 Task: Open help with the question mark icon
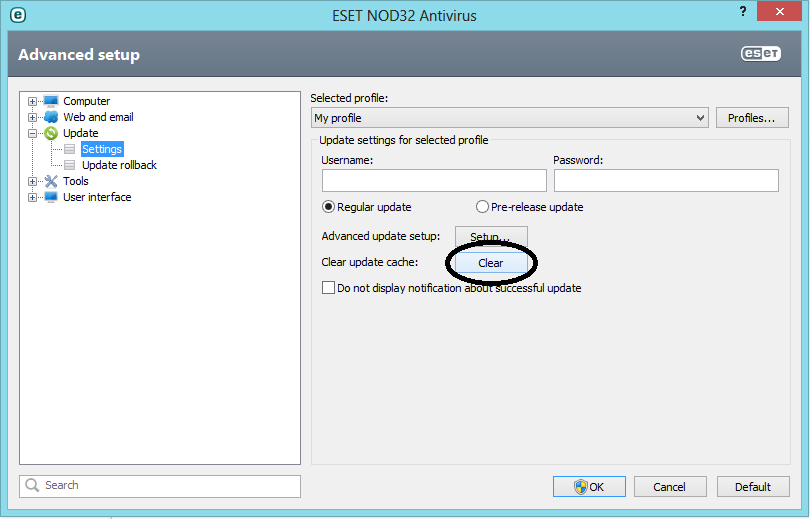click(743, 11)
